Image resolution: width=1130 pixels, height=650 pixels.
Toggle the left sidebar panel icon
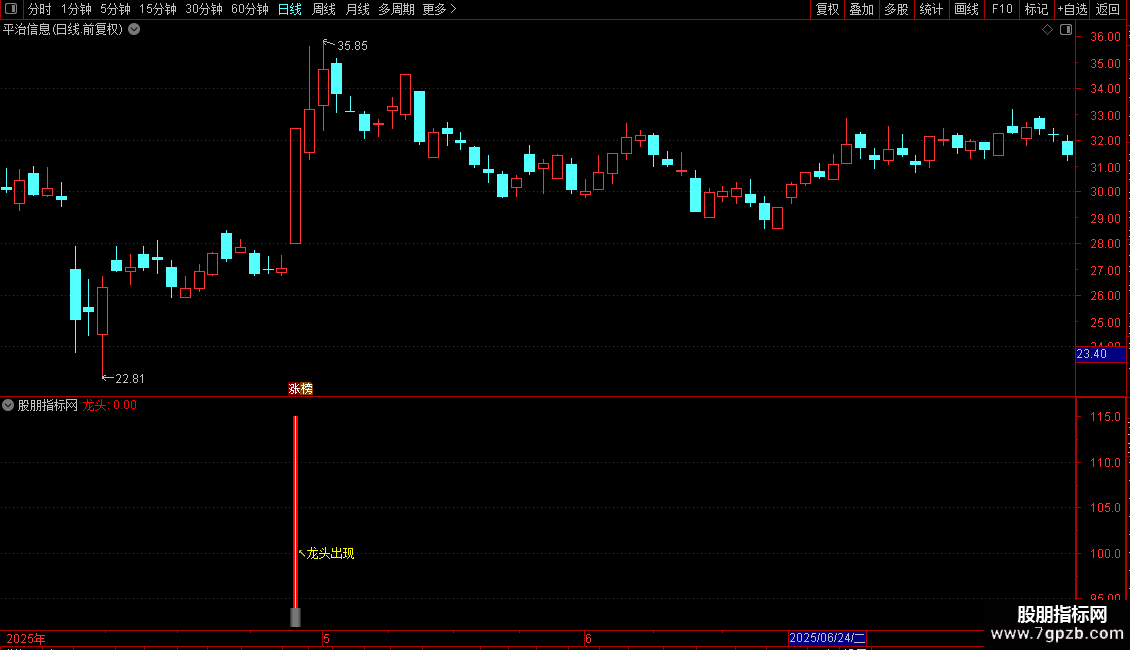[x=11, y=9]
